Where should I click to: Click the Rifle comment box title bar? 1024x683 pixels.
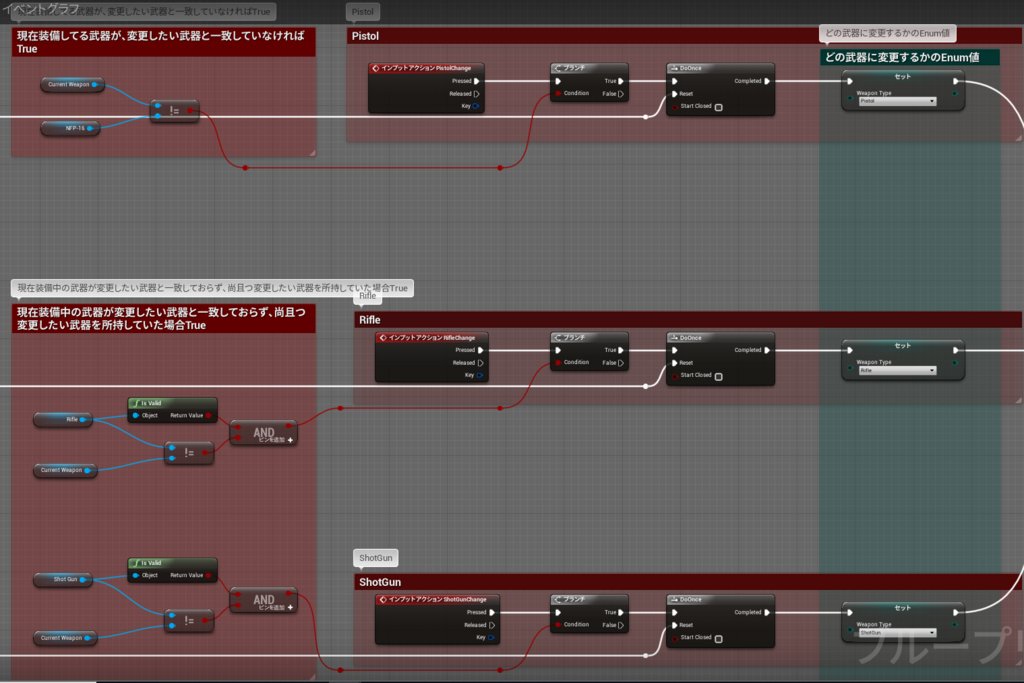tap(688, 320)
